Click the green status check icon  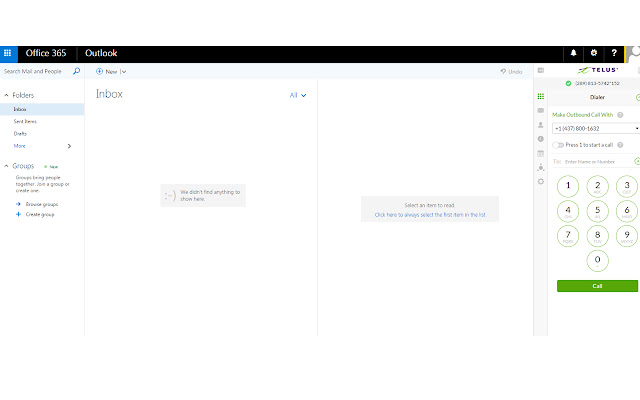pyautogui.click(x=568, y=83)
